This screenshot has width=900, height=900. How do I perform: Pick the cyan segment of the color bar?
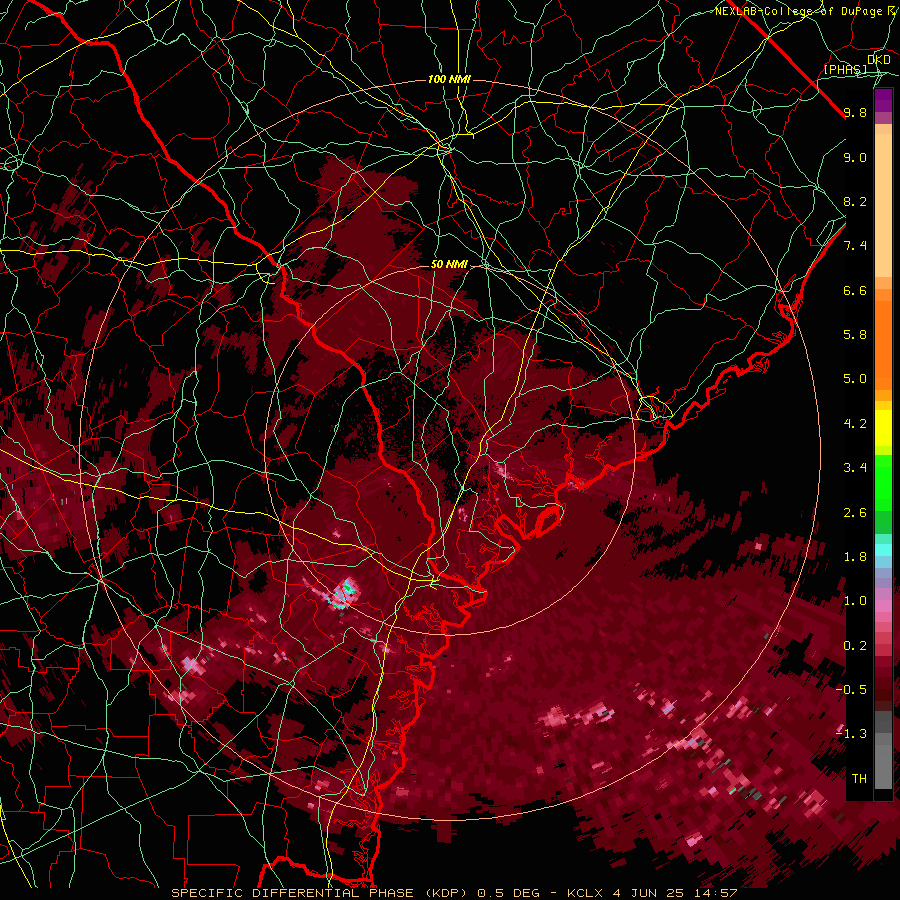(883, 549)
